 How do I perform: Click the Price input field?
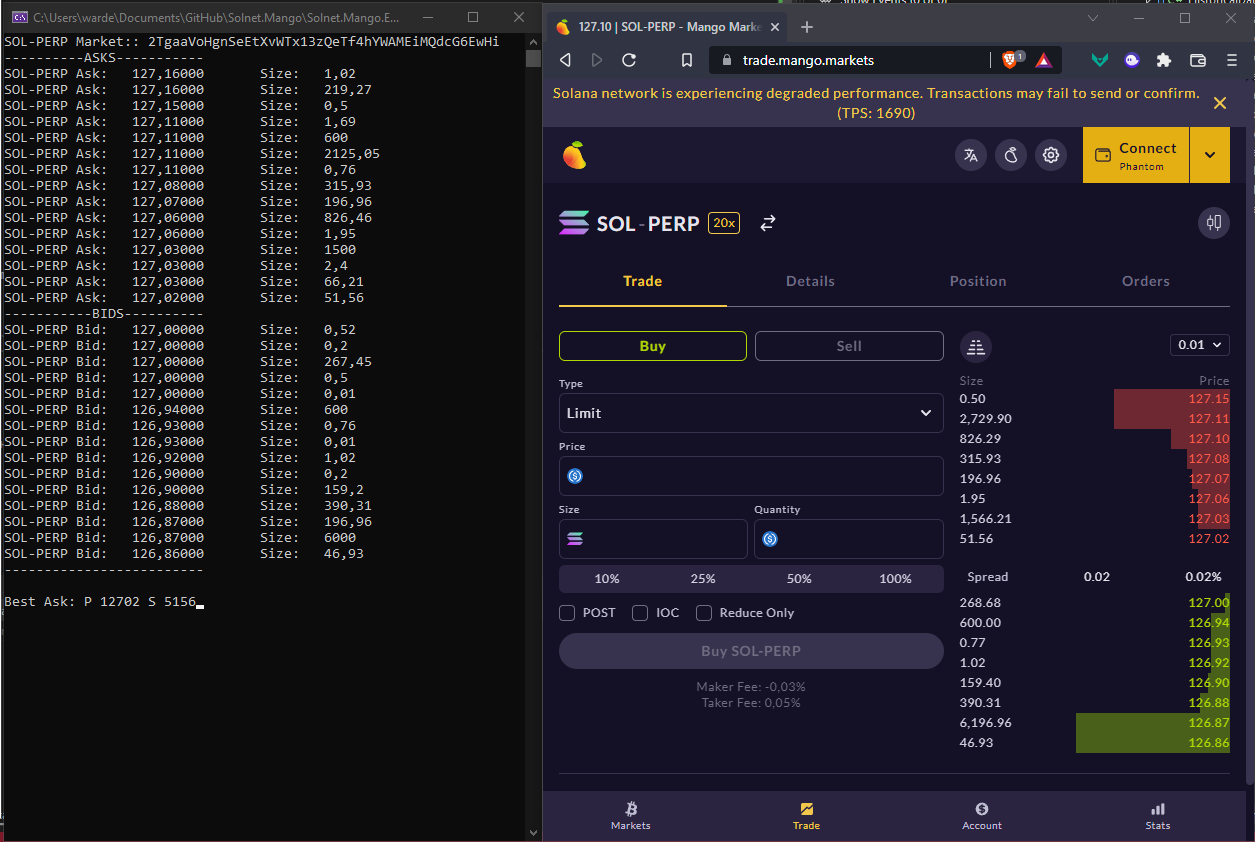[x=751, y=476]
